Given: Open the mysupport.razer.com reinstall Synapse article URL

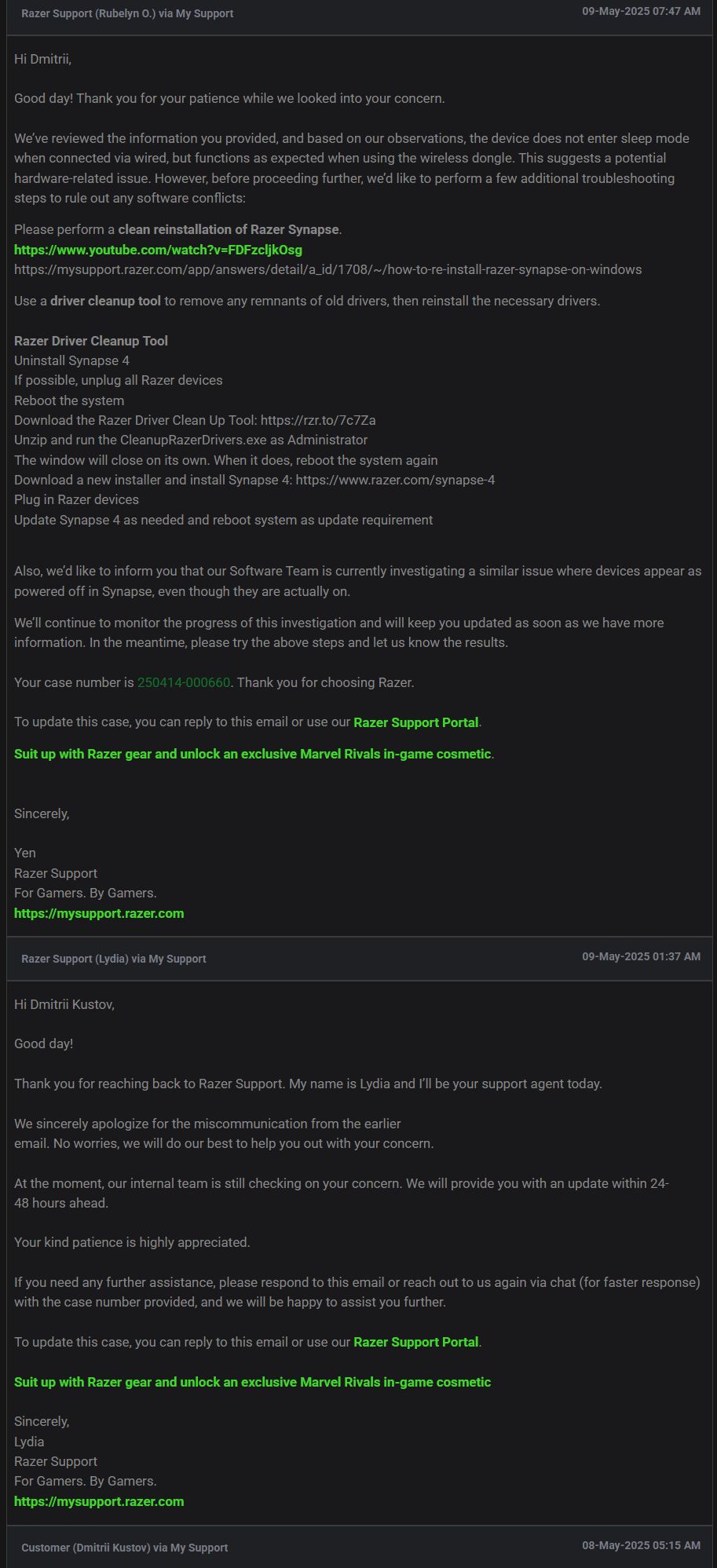Looking at the screenshot, I should pos(327,269).
